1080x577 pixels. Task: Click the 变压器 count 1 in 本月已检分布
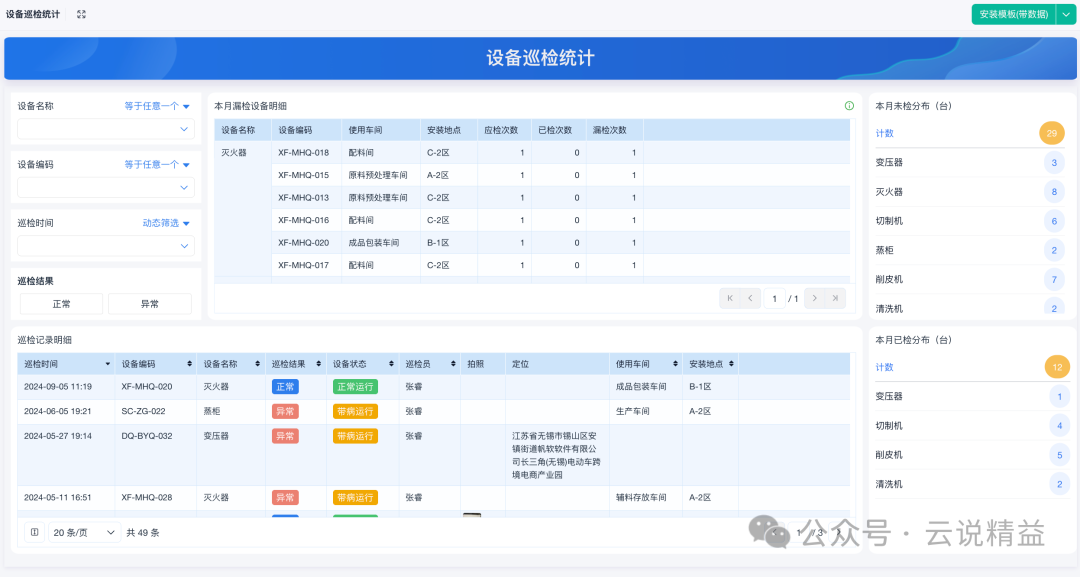pyautogui.click(x=1059, y=397)
